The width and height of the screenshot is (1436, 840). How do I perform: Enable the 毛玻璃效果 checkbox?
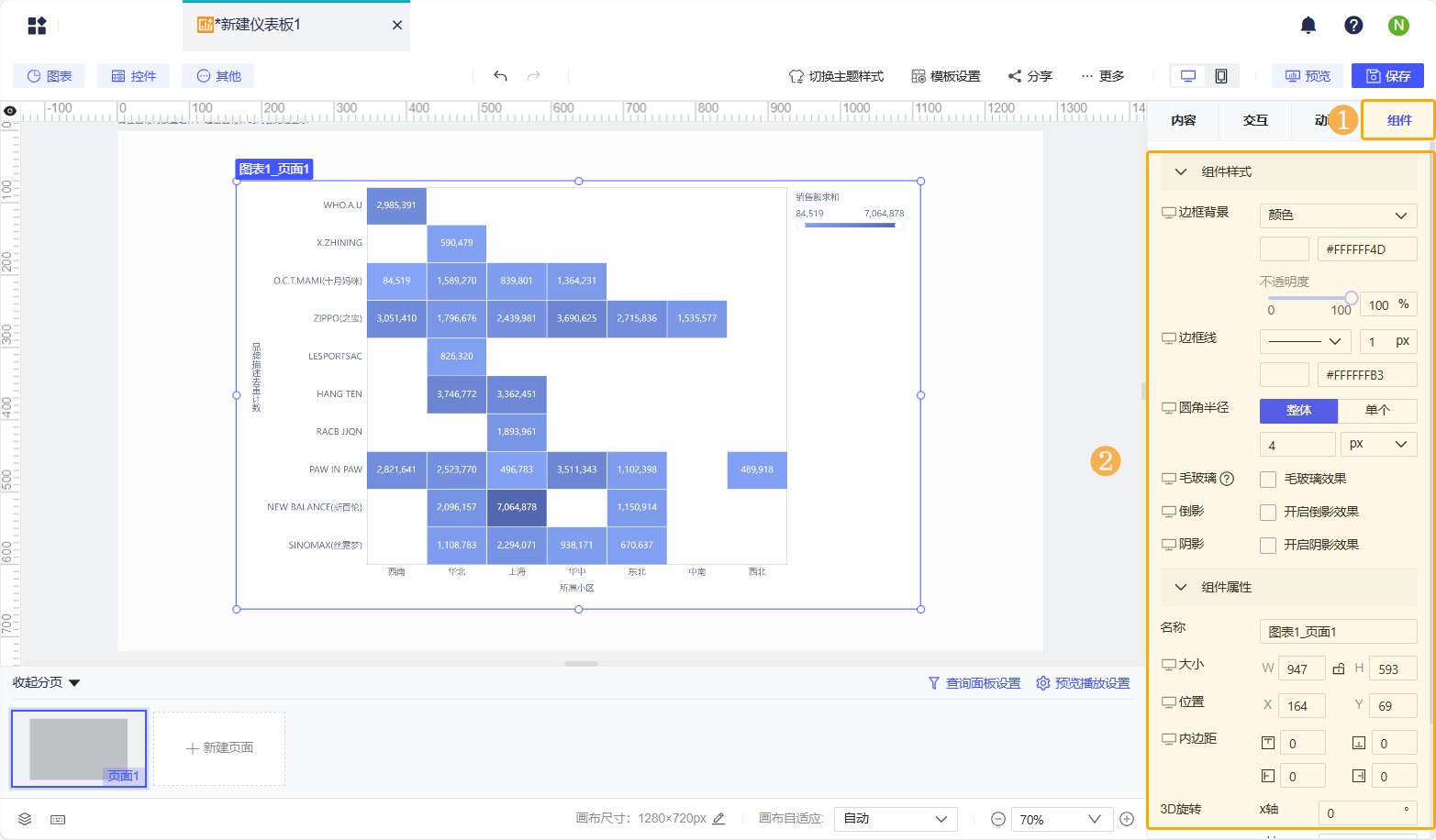(1268, 480)
